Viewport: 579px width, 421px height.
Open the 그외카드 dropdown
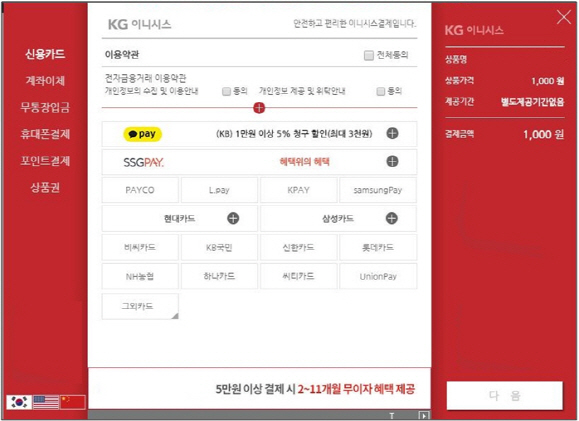coord(140,306)
